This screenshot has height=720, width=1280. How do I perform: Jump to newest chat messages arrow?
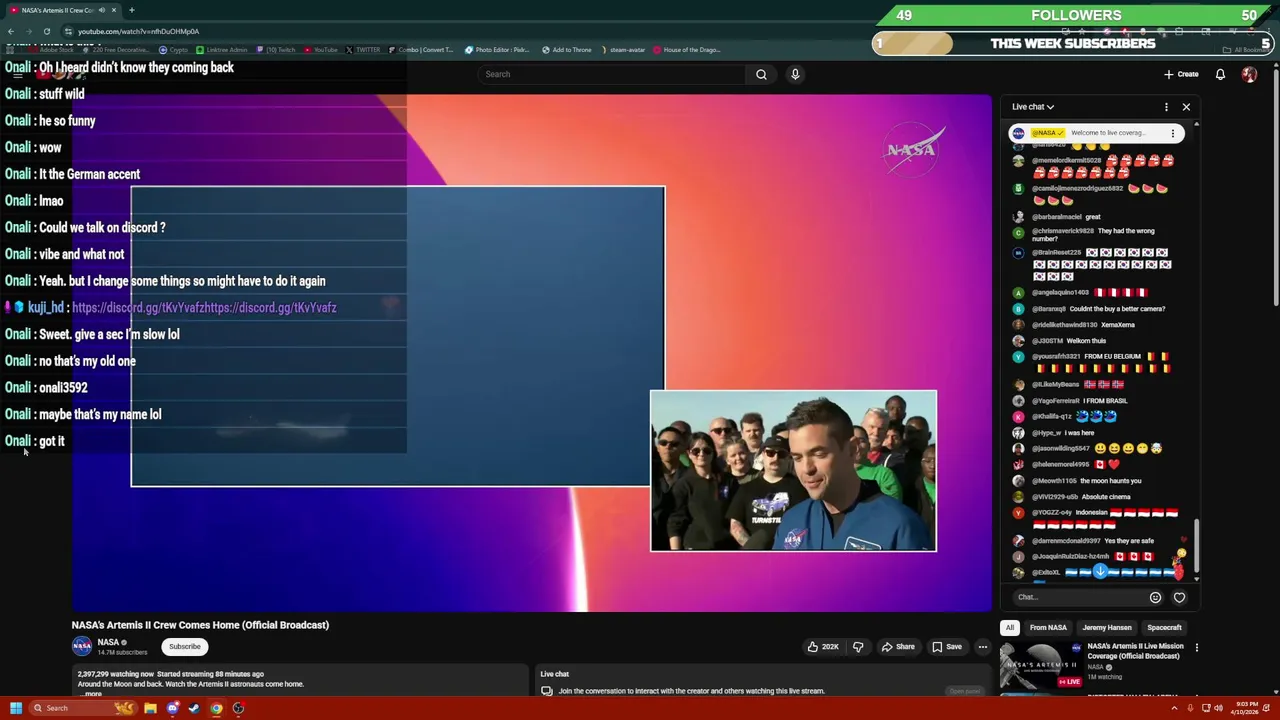click(x=1100, y=571)
